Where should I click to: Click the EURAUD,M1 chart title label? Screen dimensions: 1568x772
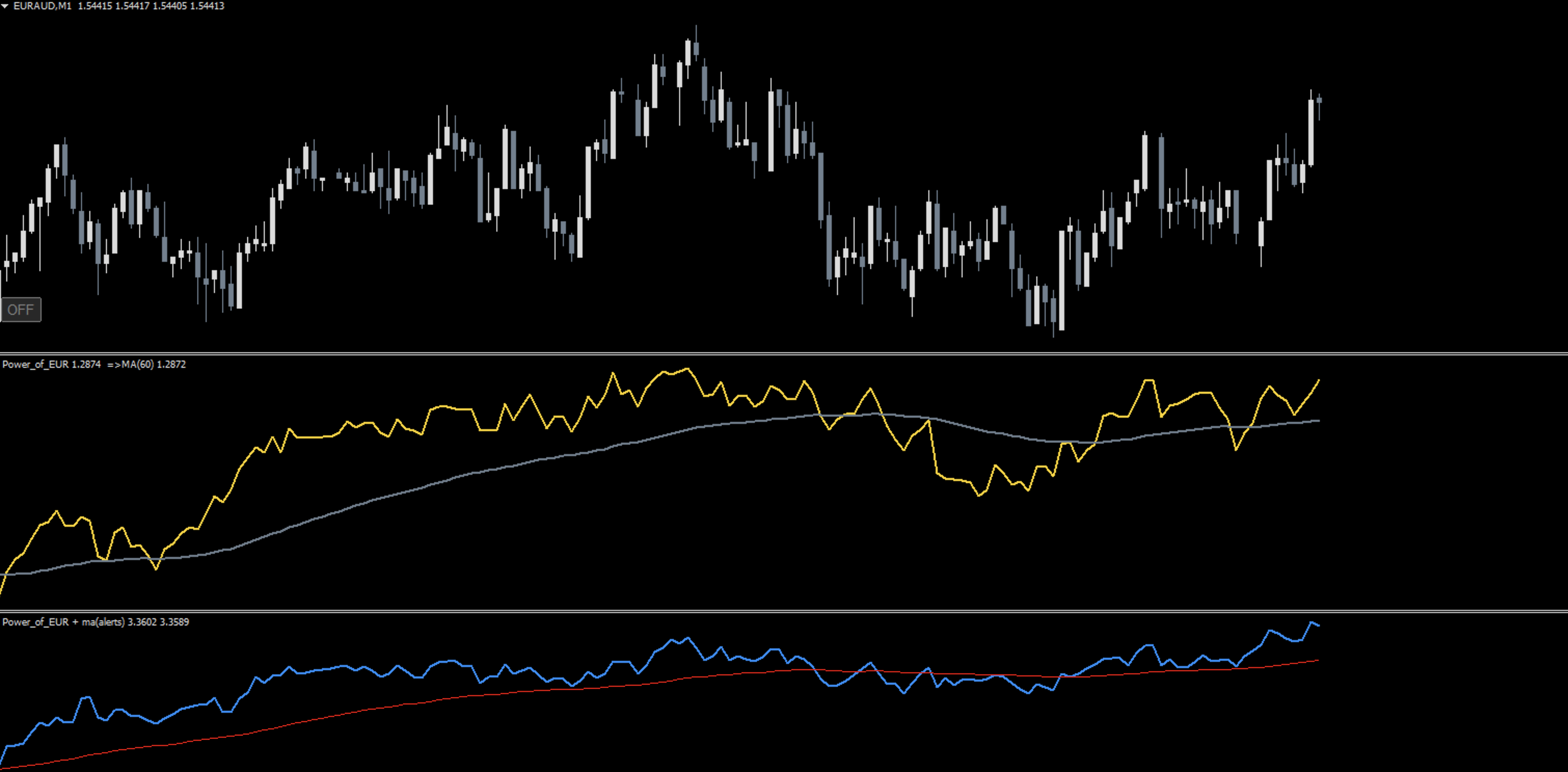[42, 6]
